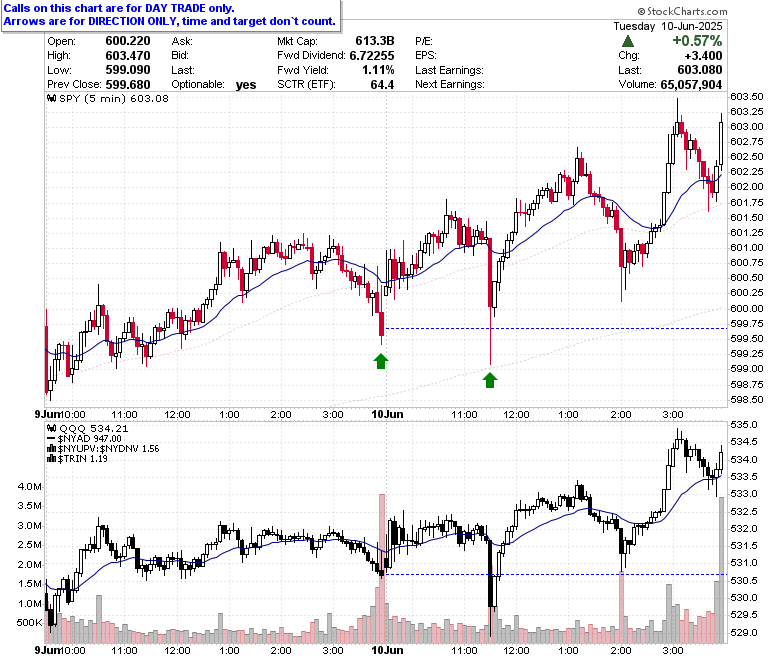Click the first green up arrow marker
The width and height of the screenshot is (780, 659).
(x=381, y=361)
